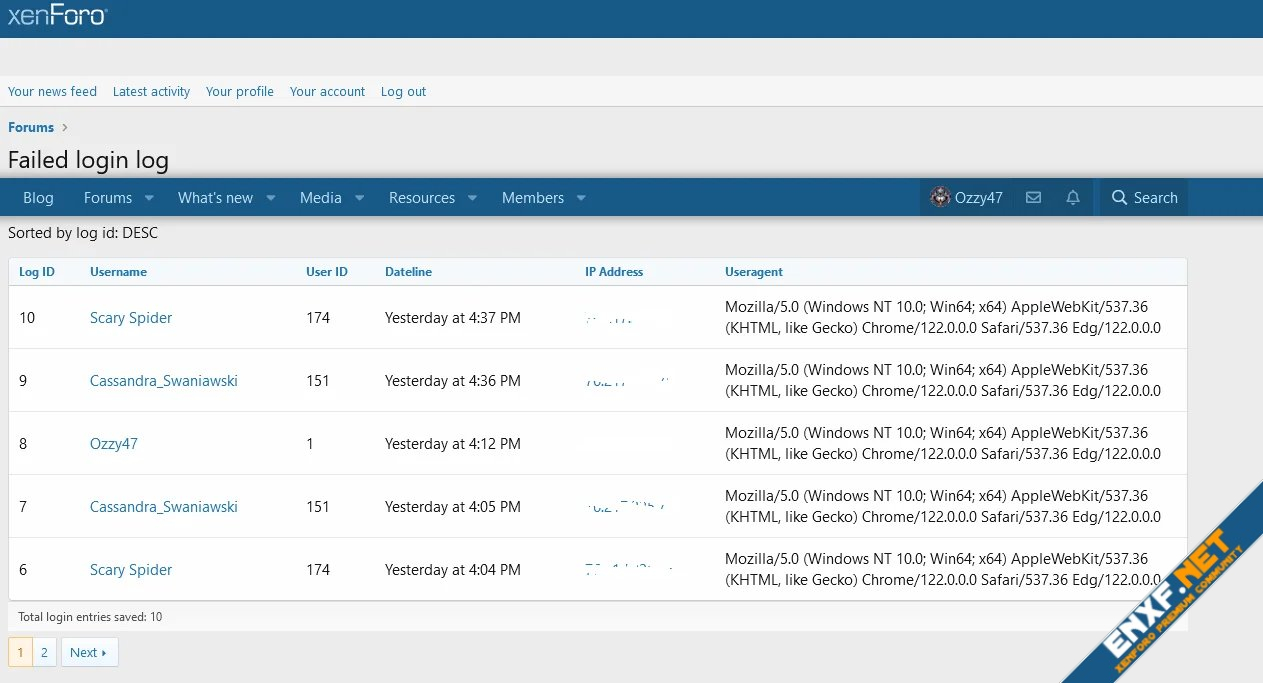
Task: Expand the What's new dropdown arrow
Action: (x=270, y=198)
